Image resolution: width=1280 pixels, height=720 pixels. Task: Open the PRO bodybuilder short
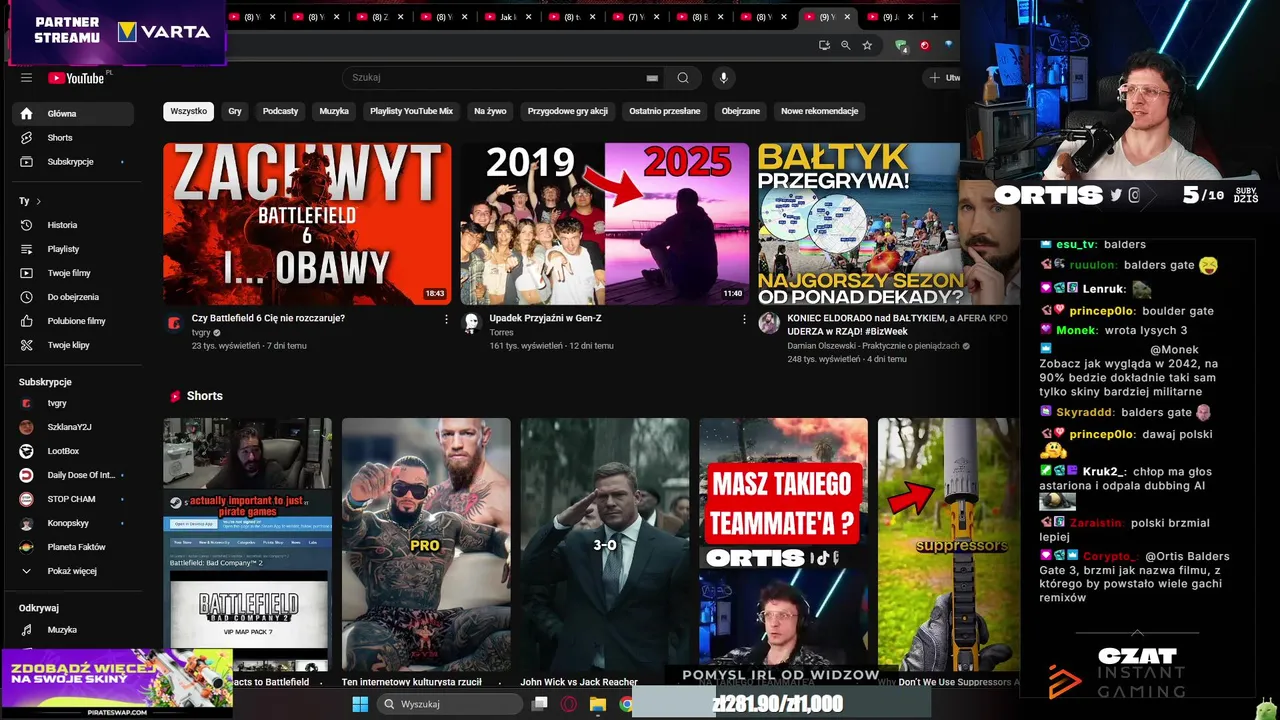click(426, 544)
